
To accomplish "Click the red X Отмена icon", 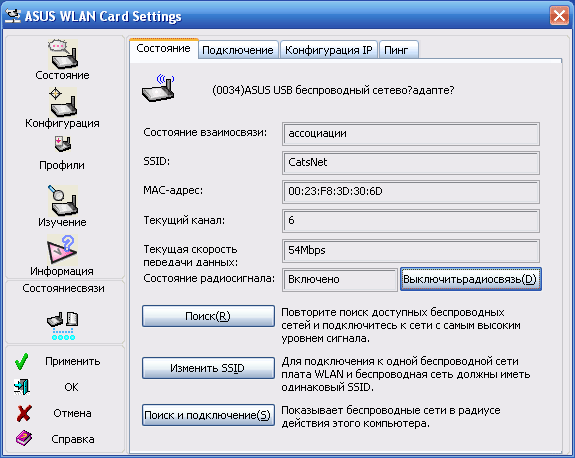I will [23, 413].
